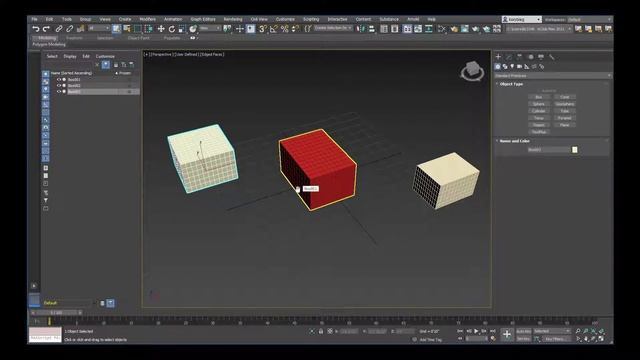Viewport: 640px width, 360px height.
Task: Click the Undo arrow icon
Action: pos(36,29)
